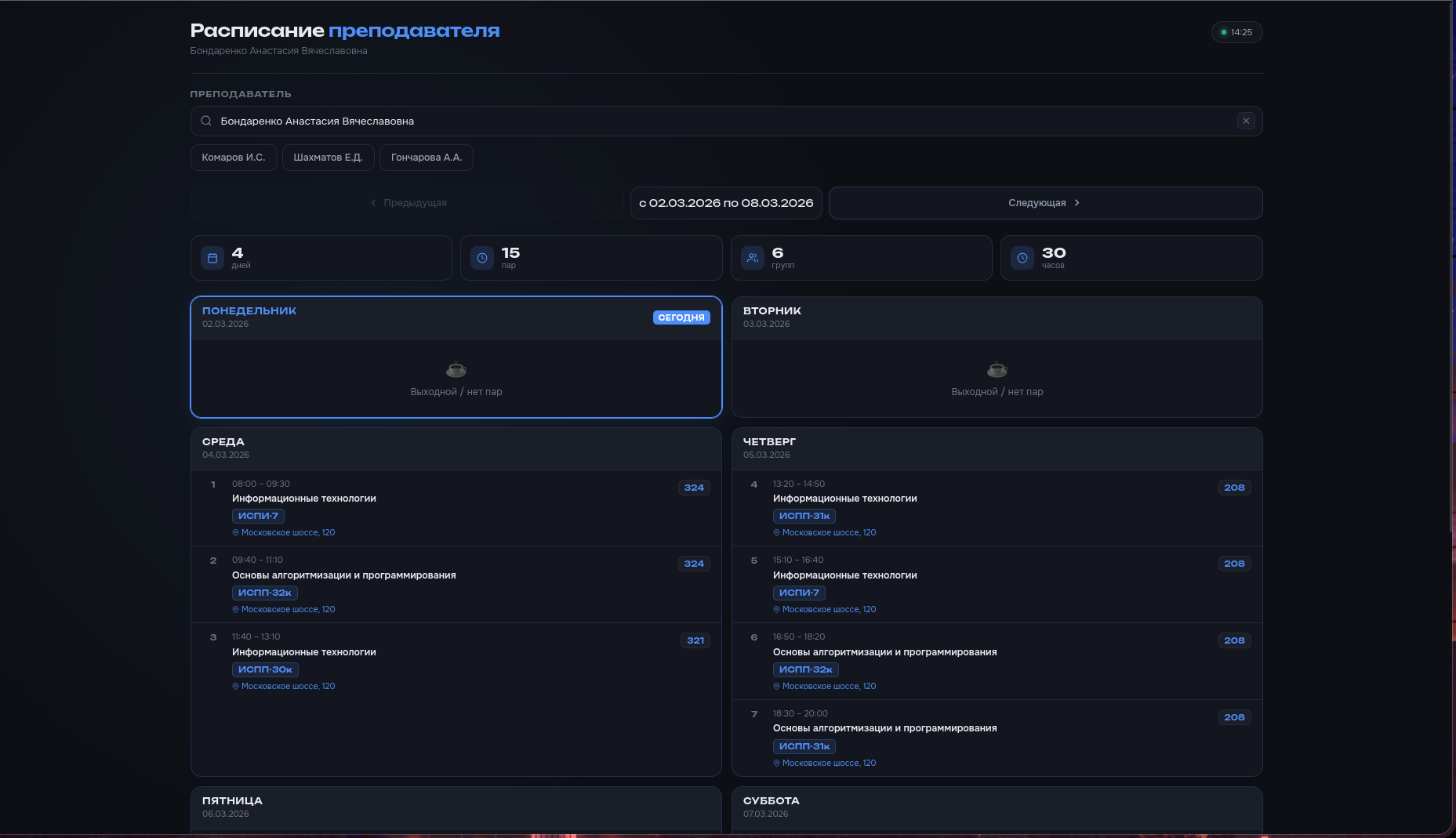Click the people icon on the groups card

pyautogui.click(x=752, y=257)
